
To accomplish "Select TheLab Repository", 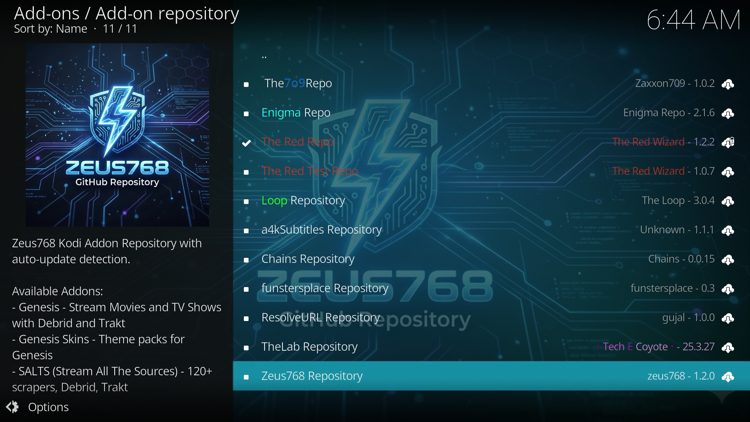I will coord(491,346).
